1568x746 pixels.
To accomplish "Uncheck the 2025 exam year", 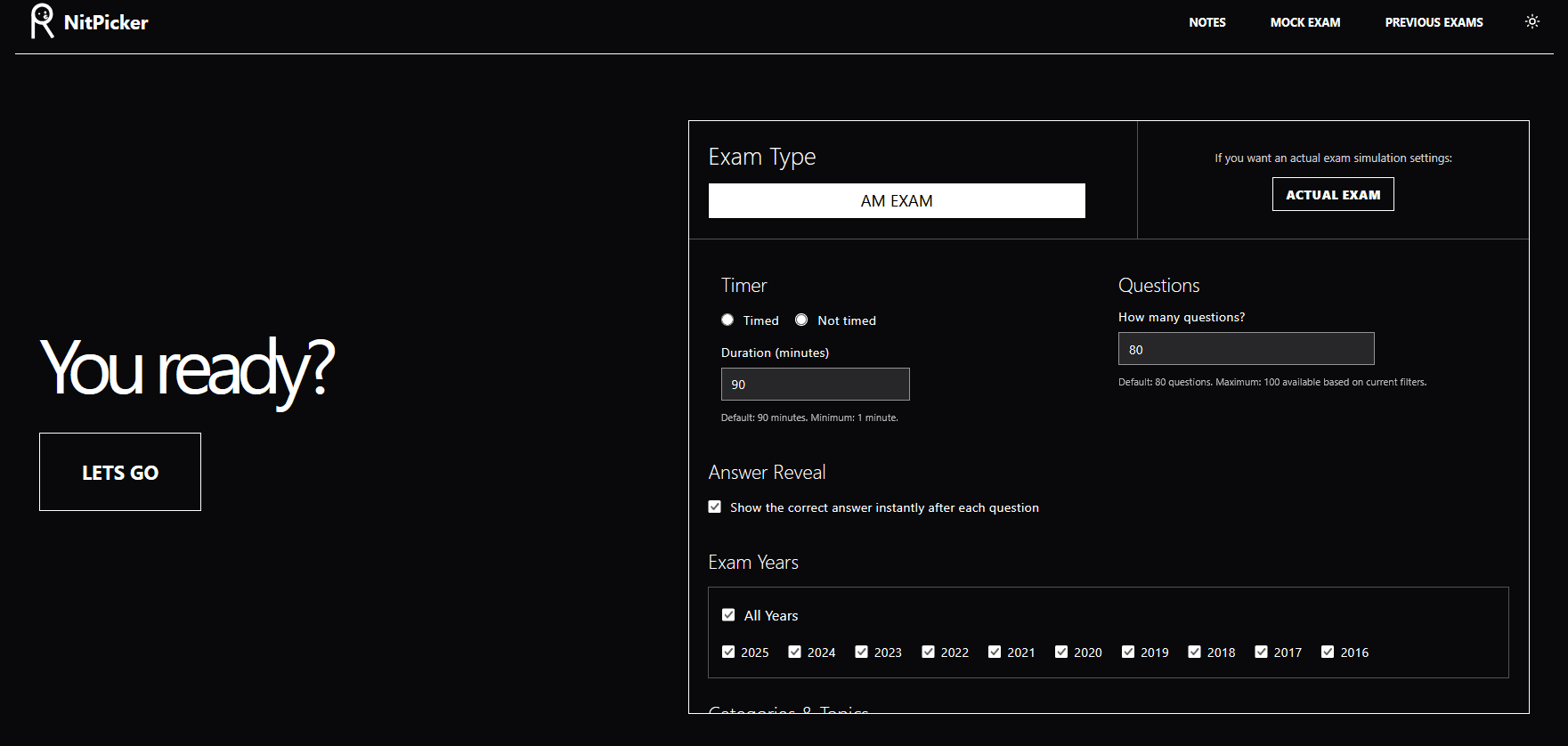I will (728, 652).
